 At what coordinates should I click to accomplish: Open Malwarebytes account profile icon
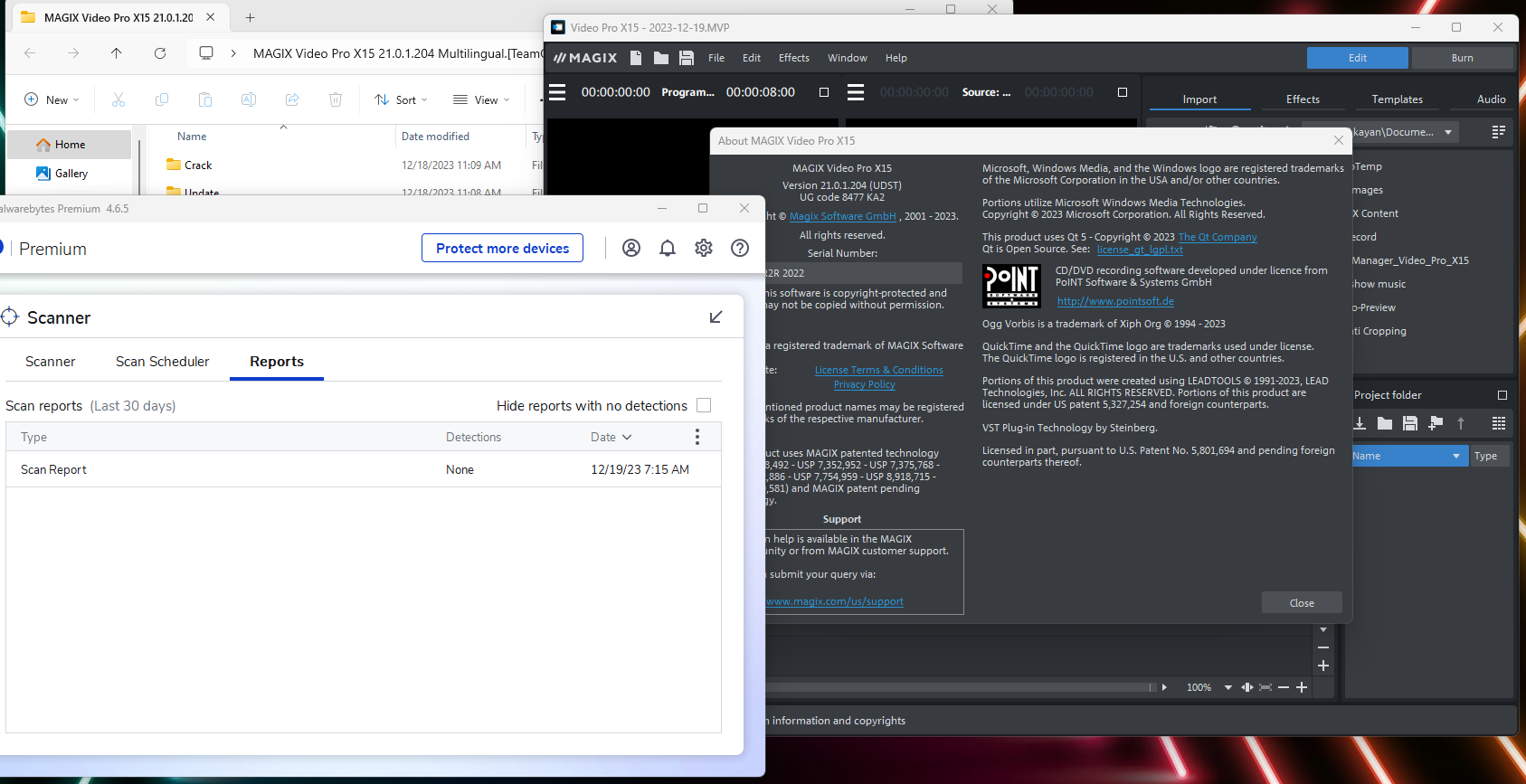point(631,248)
